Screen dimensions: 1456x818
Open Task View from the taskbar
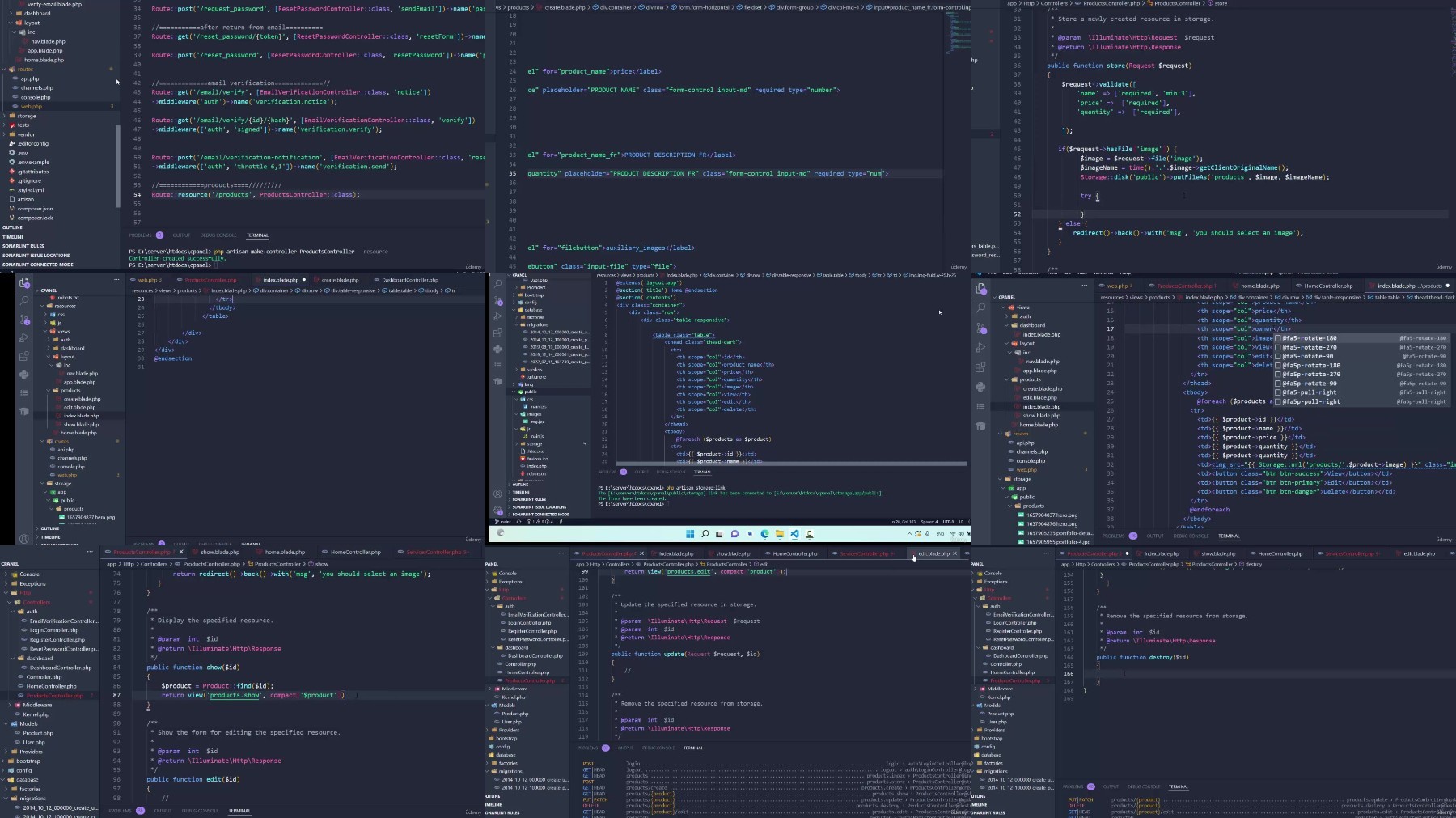(x=719, y=534)
